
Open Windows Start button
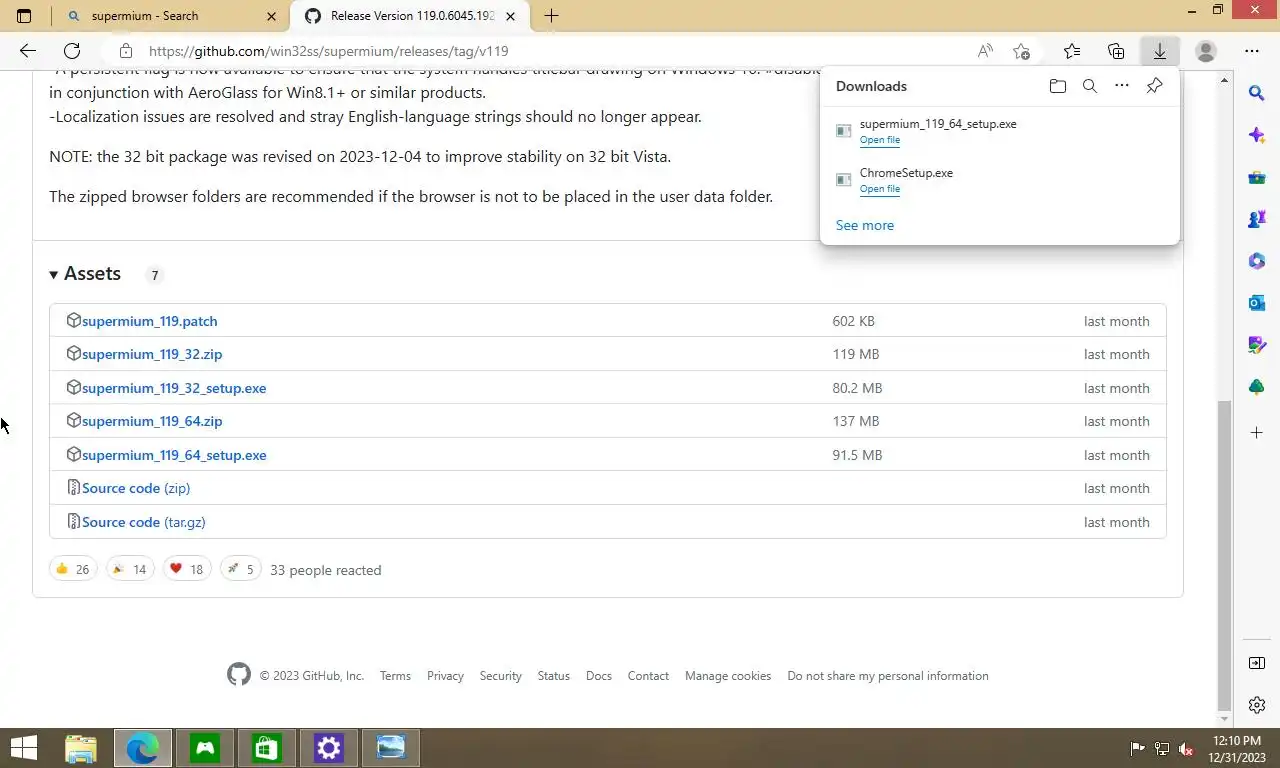point(24,748)
